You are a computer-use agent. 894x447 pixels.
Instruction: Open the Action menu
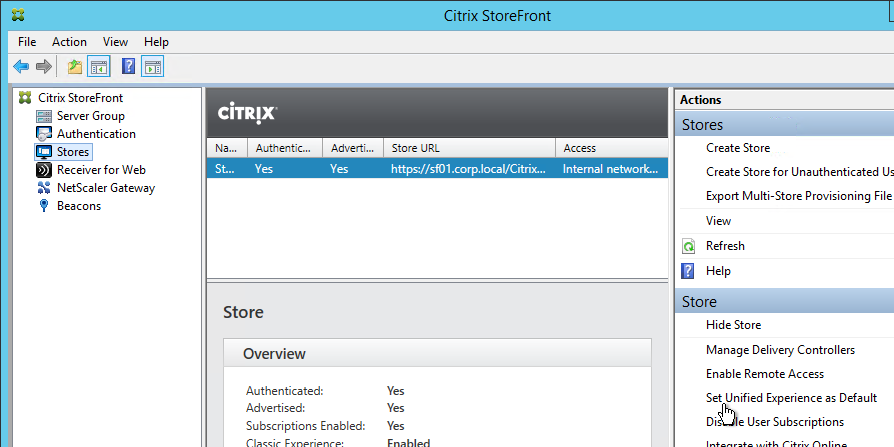click(70, 42)
